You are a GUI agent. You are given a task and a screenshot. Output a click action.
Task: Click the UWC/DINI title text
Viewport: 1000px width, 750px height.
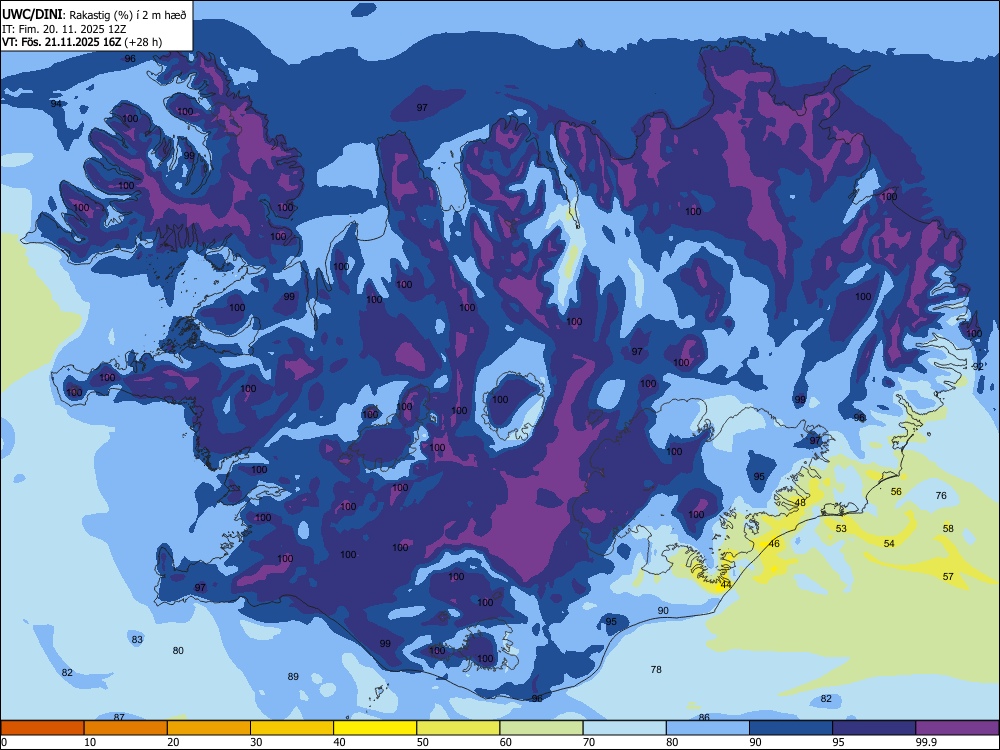[x=33, y=14]
